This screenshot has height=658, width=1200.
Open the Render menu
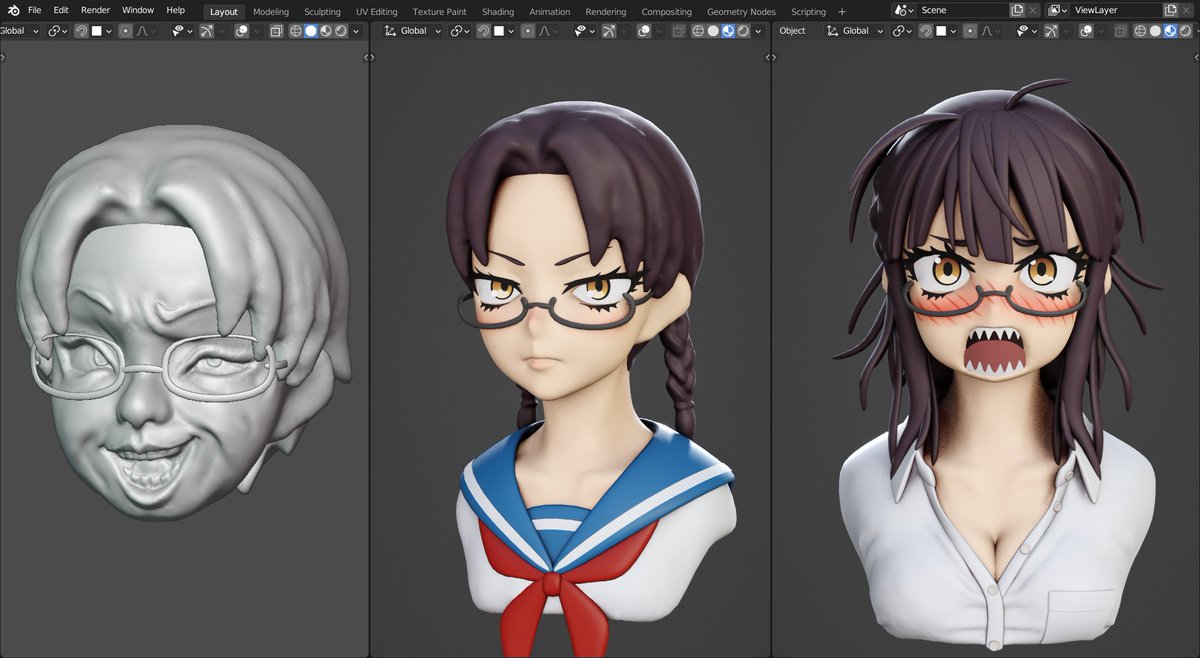tap(95, 10)
